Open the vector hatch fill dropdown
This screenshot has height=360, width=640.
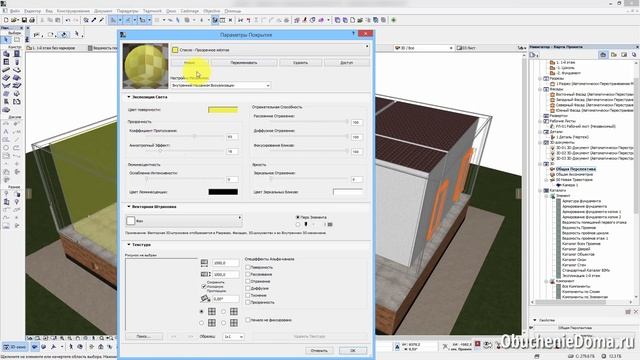[x=184, y=221]
